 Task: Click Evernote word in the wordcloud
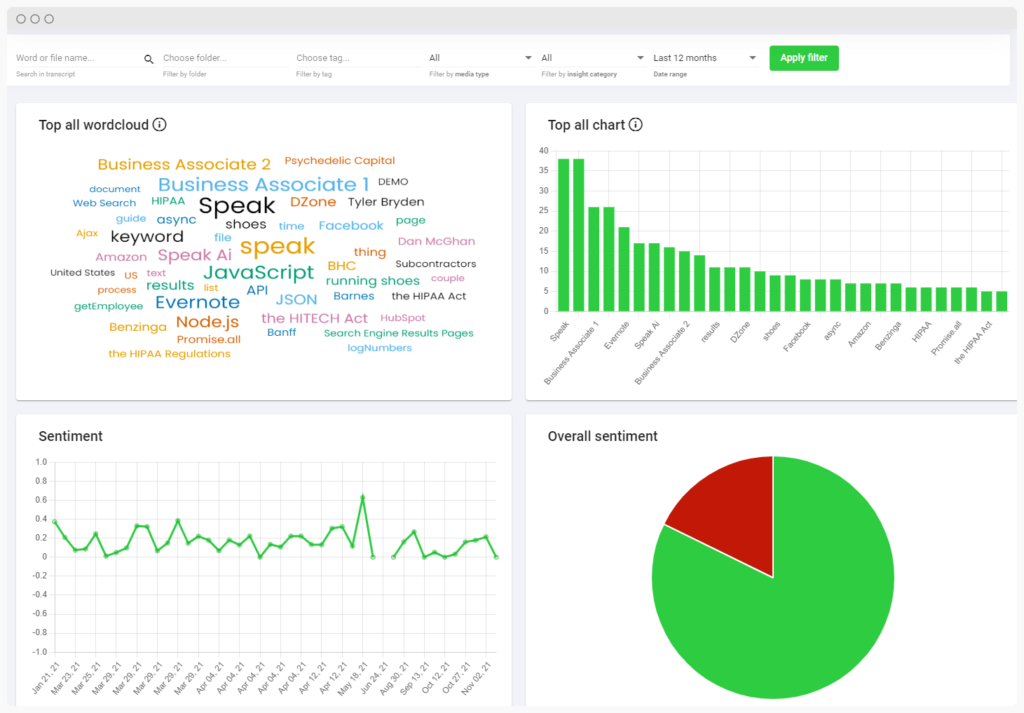(197, 302)
